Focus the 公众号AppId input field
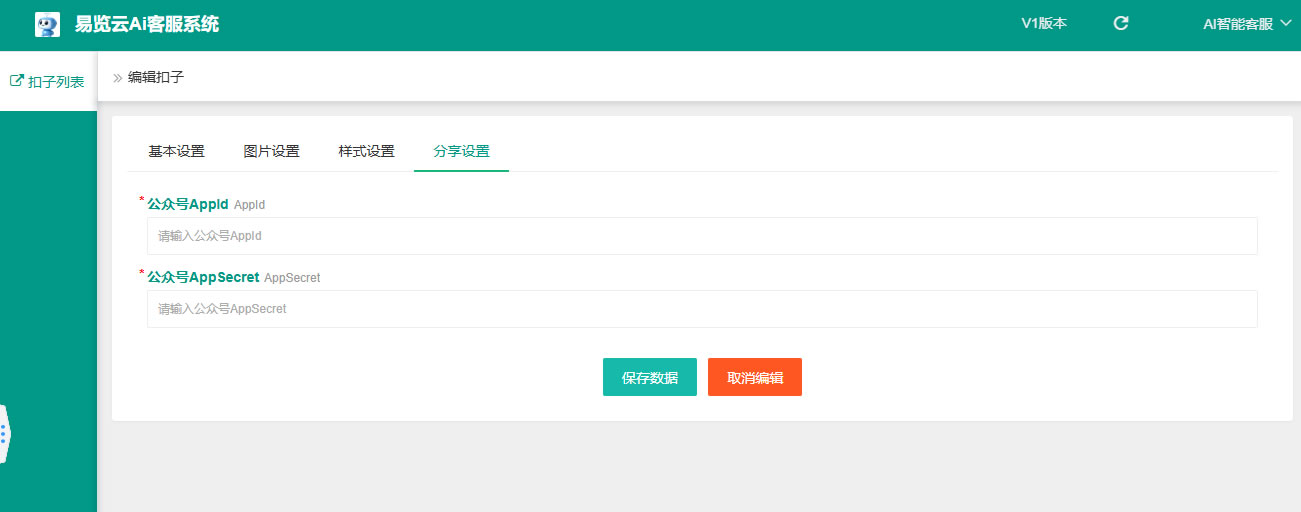 pyautogui.click(x=701, y=236)
